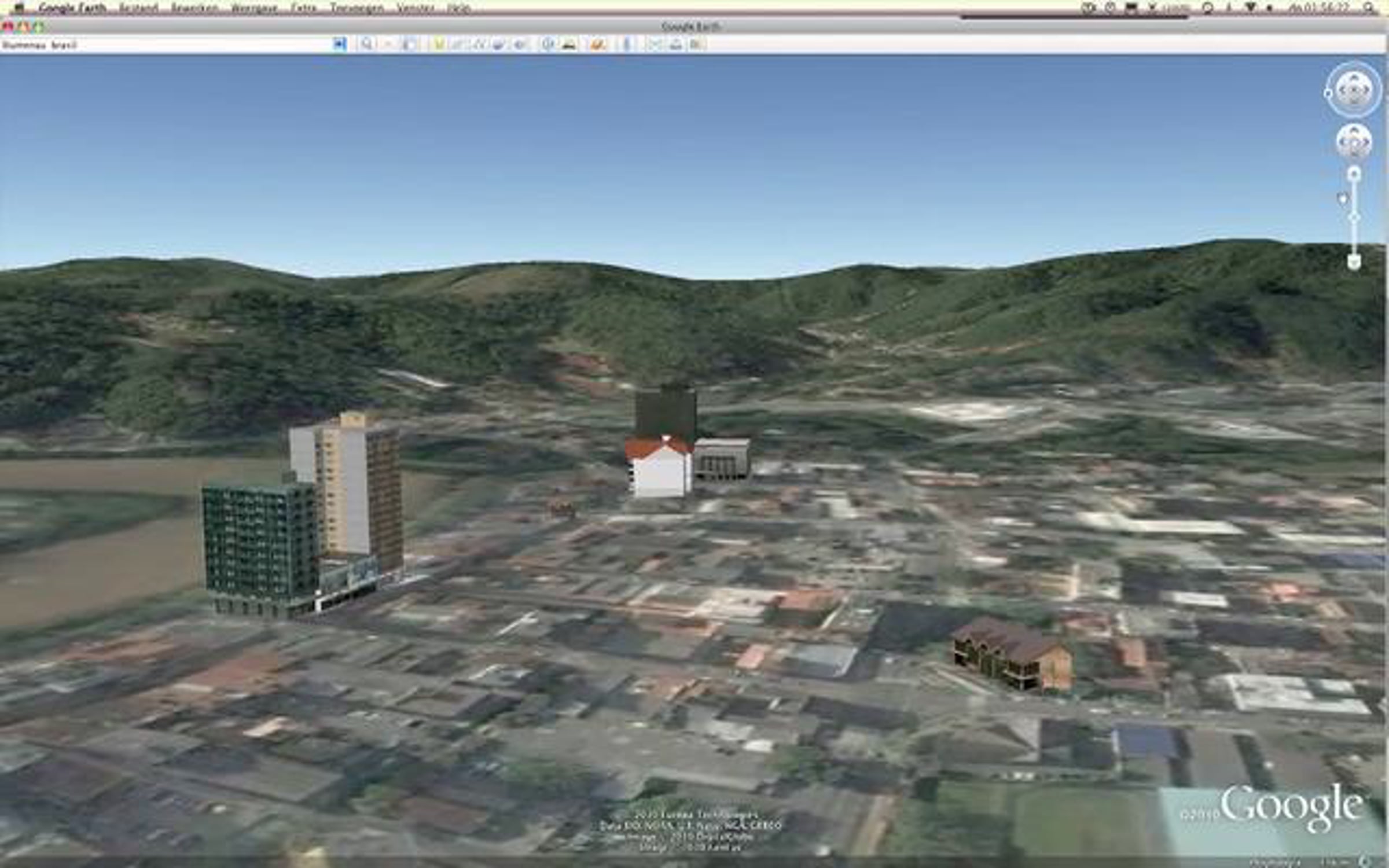Select the Add Path tool
Screen dimensions: 1389x868
[x=479, y=45]
